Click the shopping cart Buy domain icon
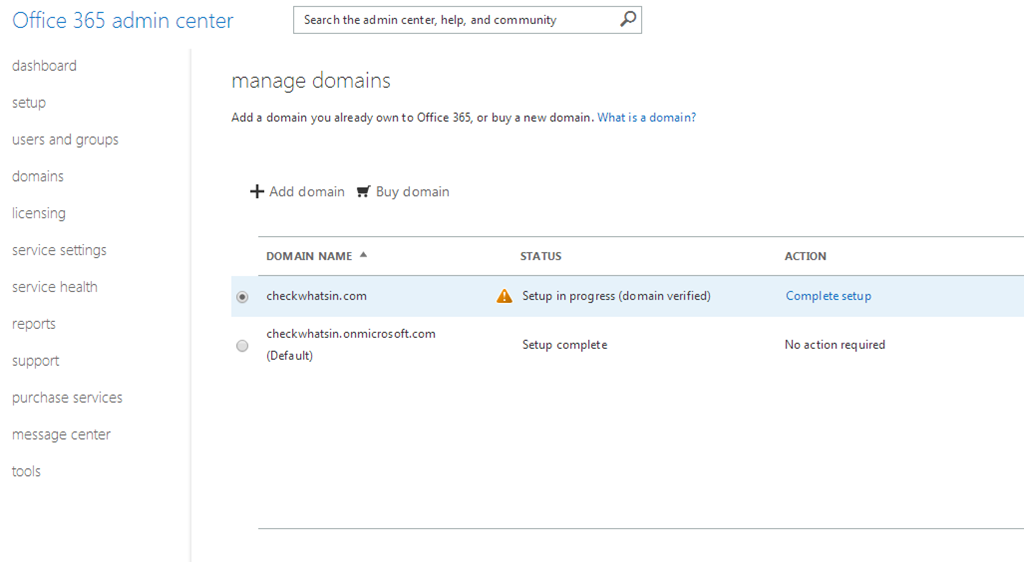The image size is (1024, 562). pos(364,191)
